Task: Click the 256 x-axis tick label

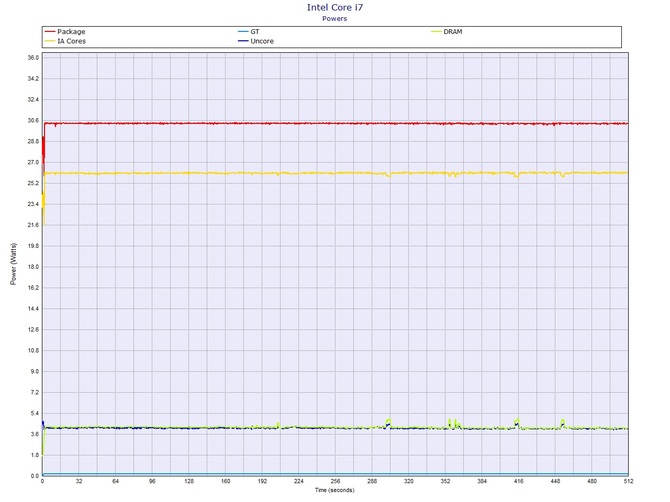Action: (335, 481)
